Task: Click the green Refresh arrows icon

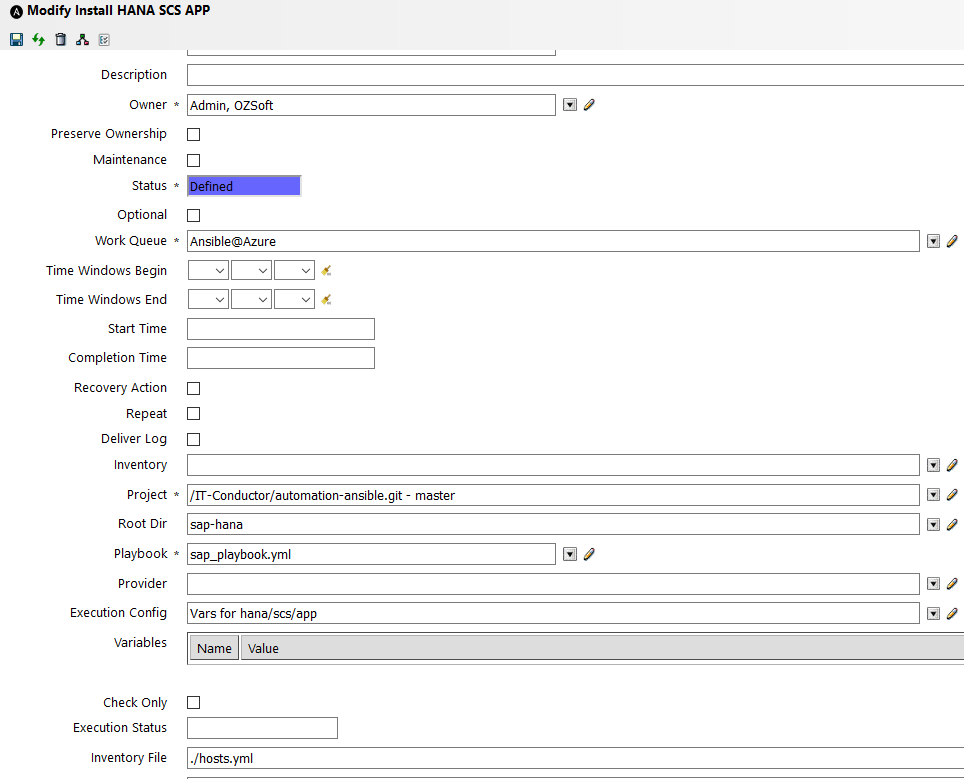Action: 39,40
